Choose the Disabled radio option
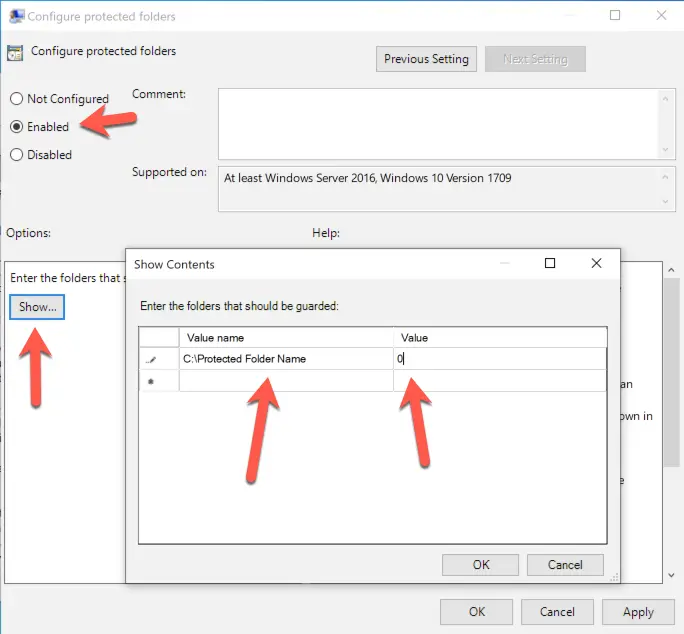This screenshot has width=684, height=634. (x=16, y=155)
